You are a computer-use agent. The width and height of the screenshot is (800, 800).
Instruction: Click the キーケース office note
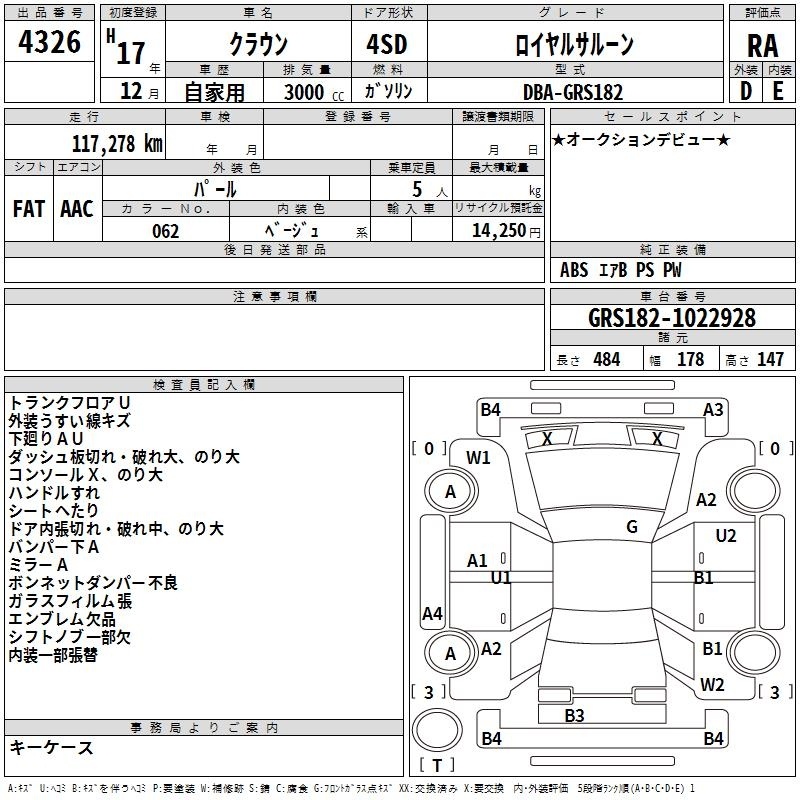52,747
